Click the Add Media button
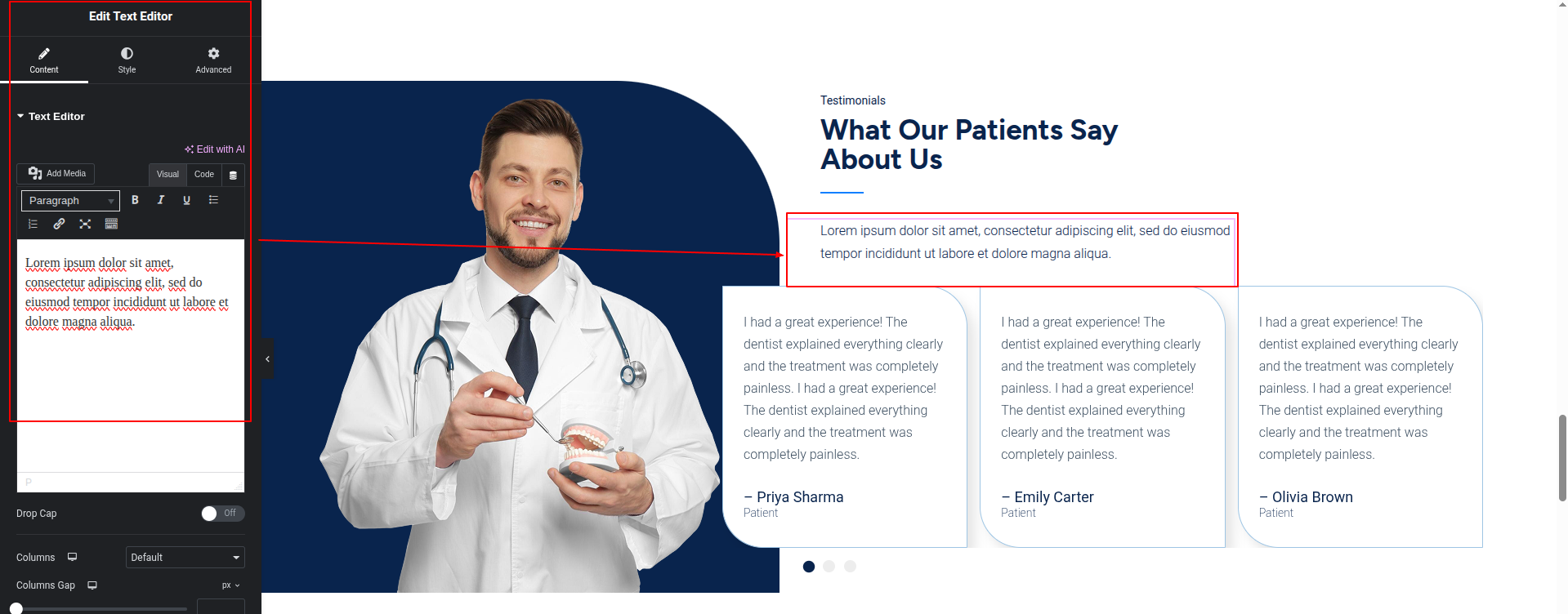1568x614 pixels. [56, 174]
